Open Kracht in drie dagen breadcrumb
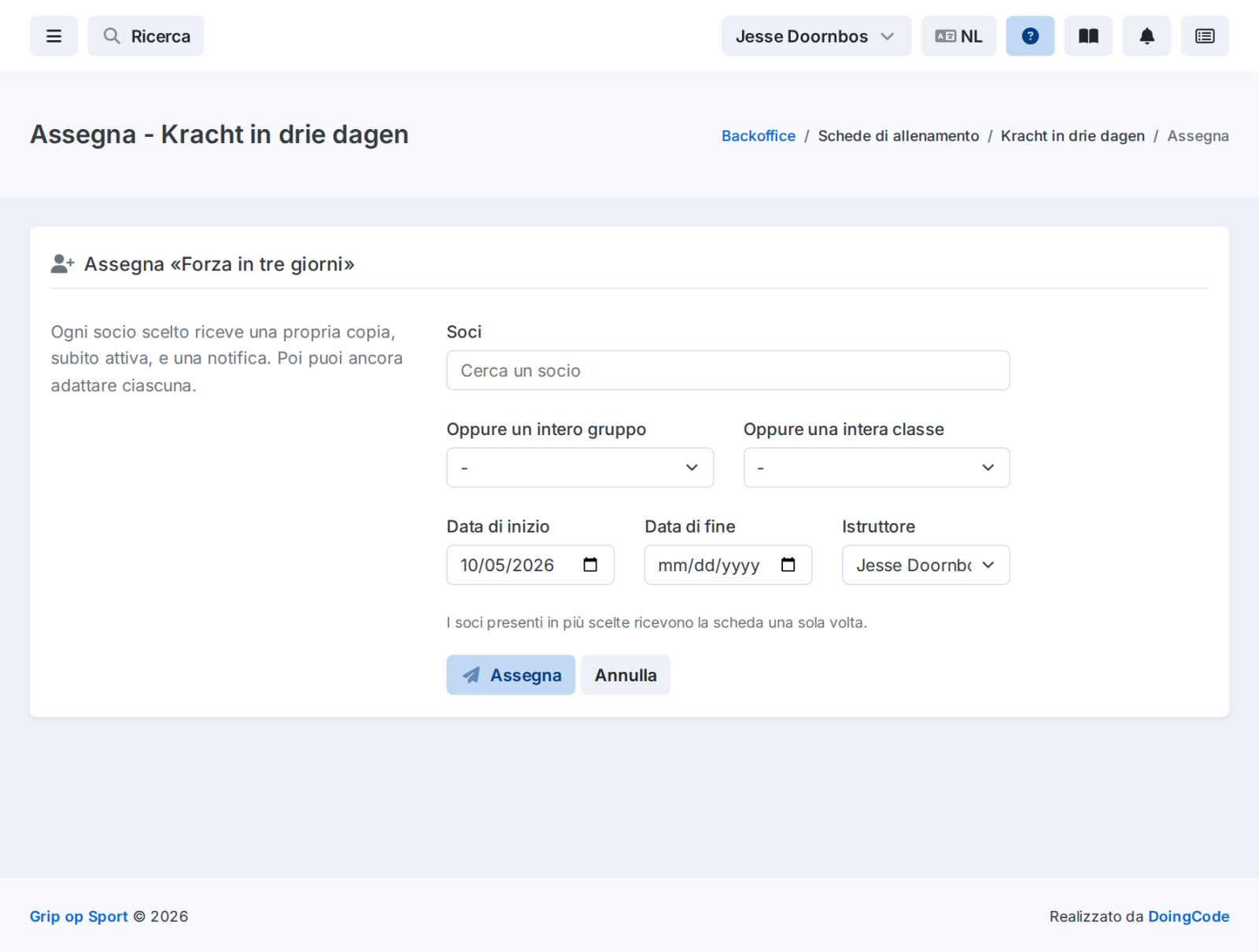1259x952 pixels. pos(1073,136)
